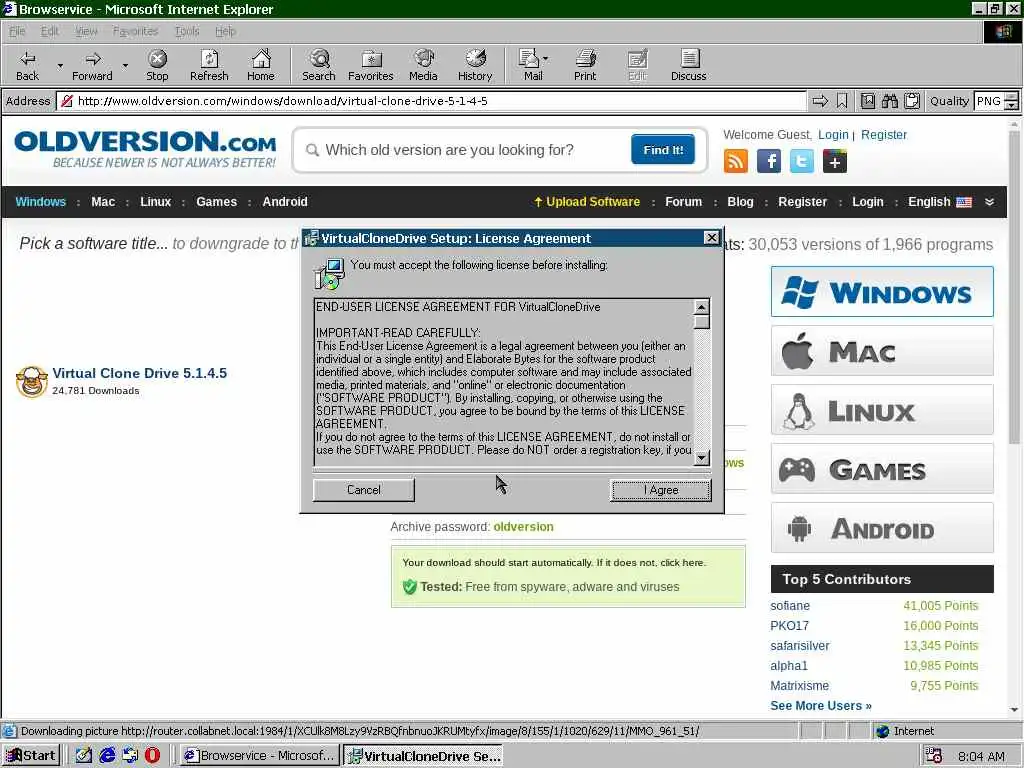Click the Back toolbar button
The width and height of the screenshot is (1024, 768).
pyautogui.click(x=27, y=65)
